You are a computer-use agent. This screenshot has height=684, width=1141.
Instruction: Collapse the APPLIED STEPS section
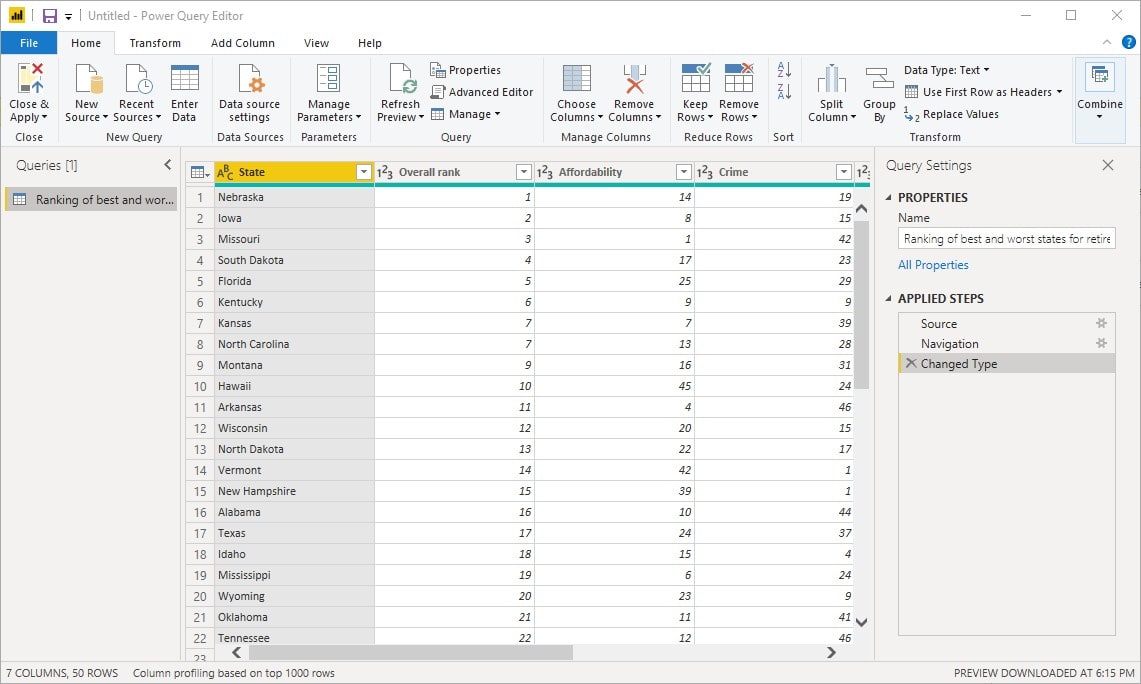(888, 298)
